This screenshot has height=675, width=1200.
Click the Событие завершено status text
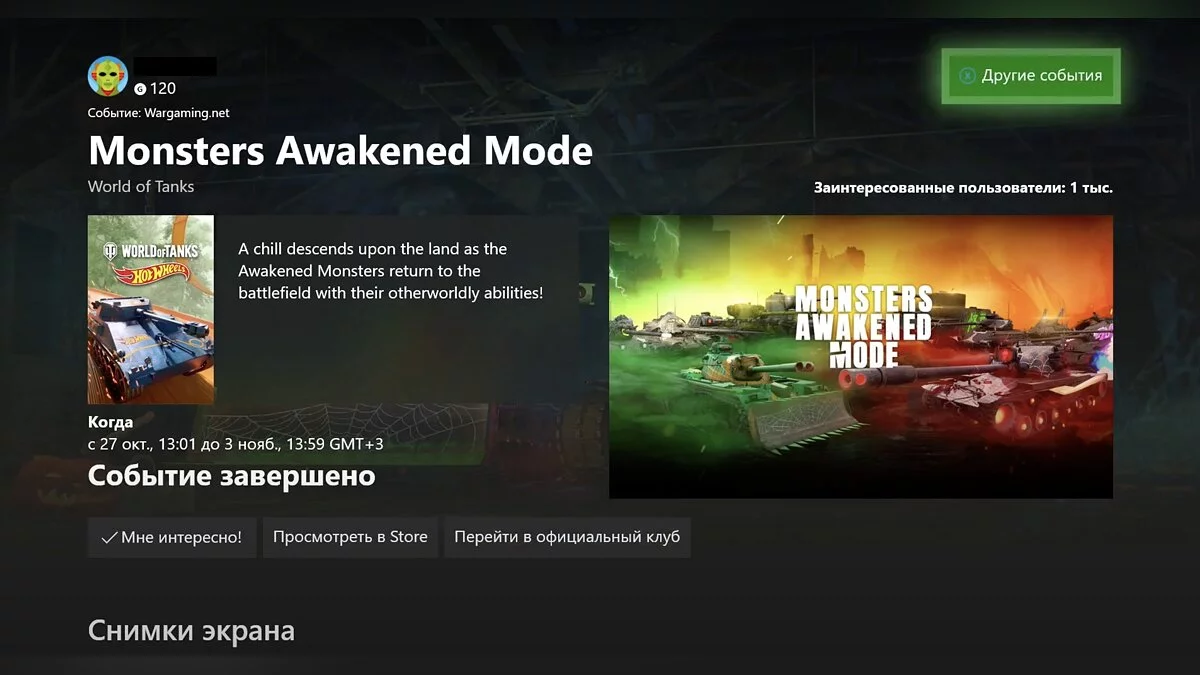coord(231,476)
